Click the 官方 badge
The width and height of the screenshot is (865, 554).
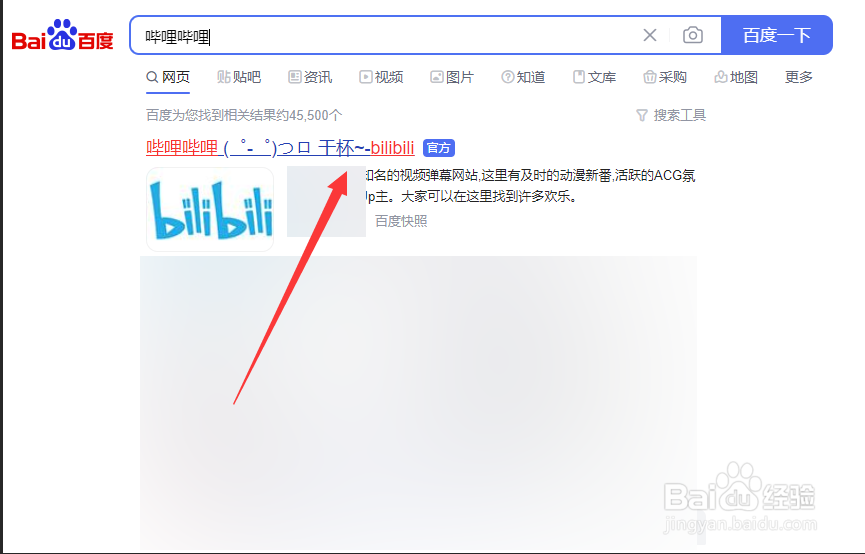click(x=439, y=148)
